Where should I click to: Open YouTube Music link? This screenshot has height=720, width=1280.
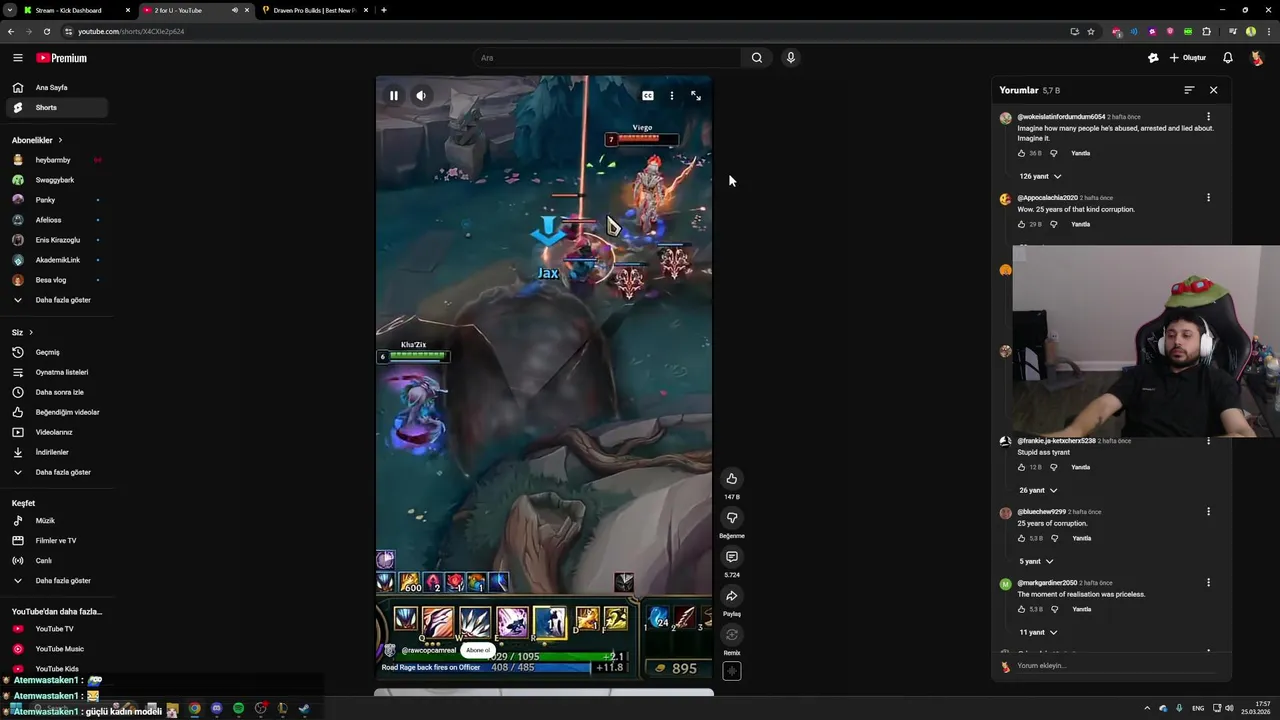click(56, 649)
